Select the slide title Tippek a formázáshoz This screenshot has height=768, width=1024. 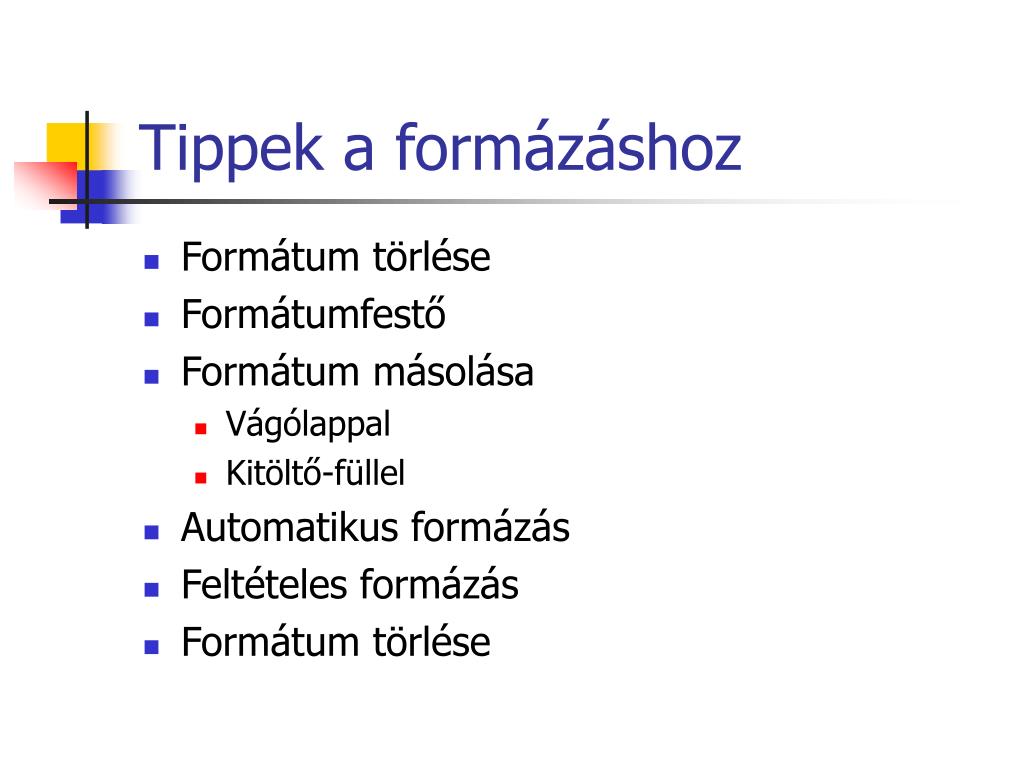[440, 149]
